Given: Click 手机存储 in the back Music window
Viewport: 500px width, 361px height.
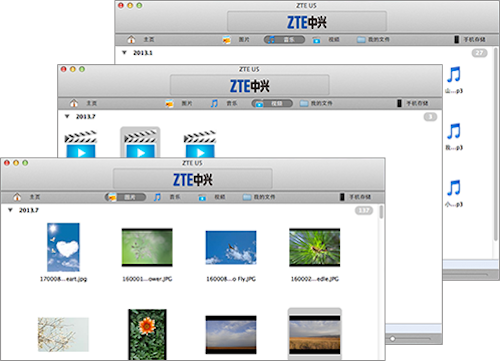Looking at the screenshot, I should point(470,39).
